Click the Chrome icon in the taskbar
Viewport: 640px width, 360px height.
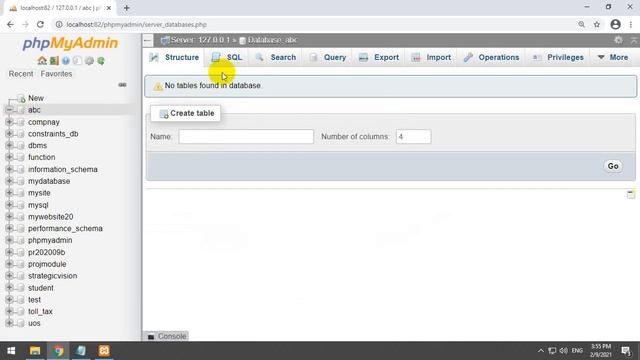coord(58,351)
